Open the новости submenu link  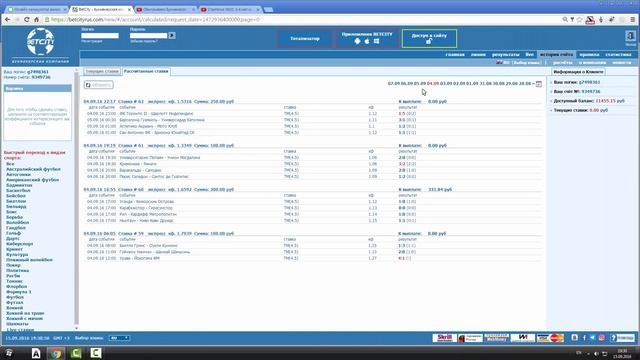[621, 63]
